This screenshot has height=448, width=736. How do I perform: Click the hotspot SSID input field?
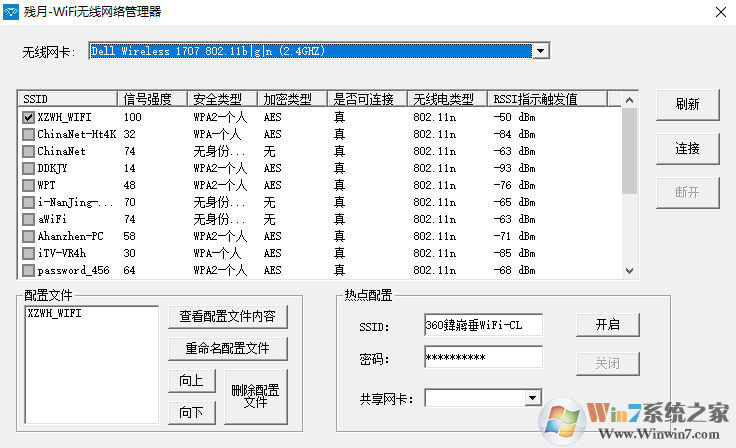click(483, 325)
